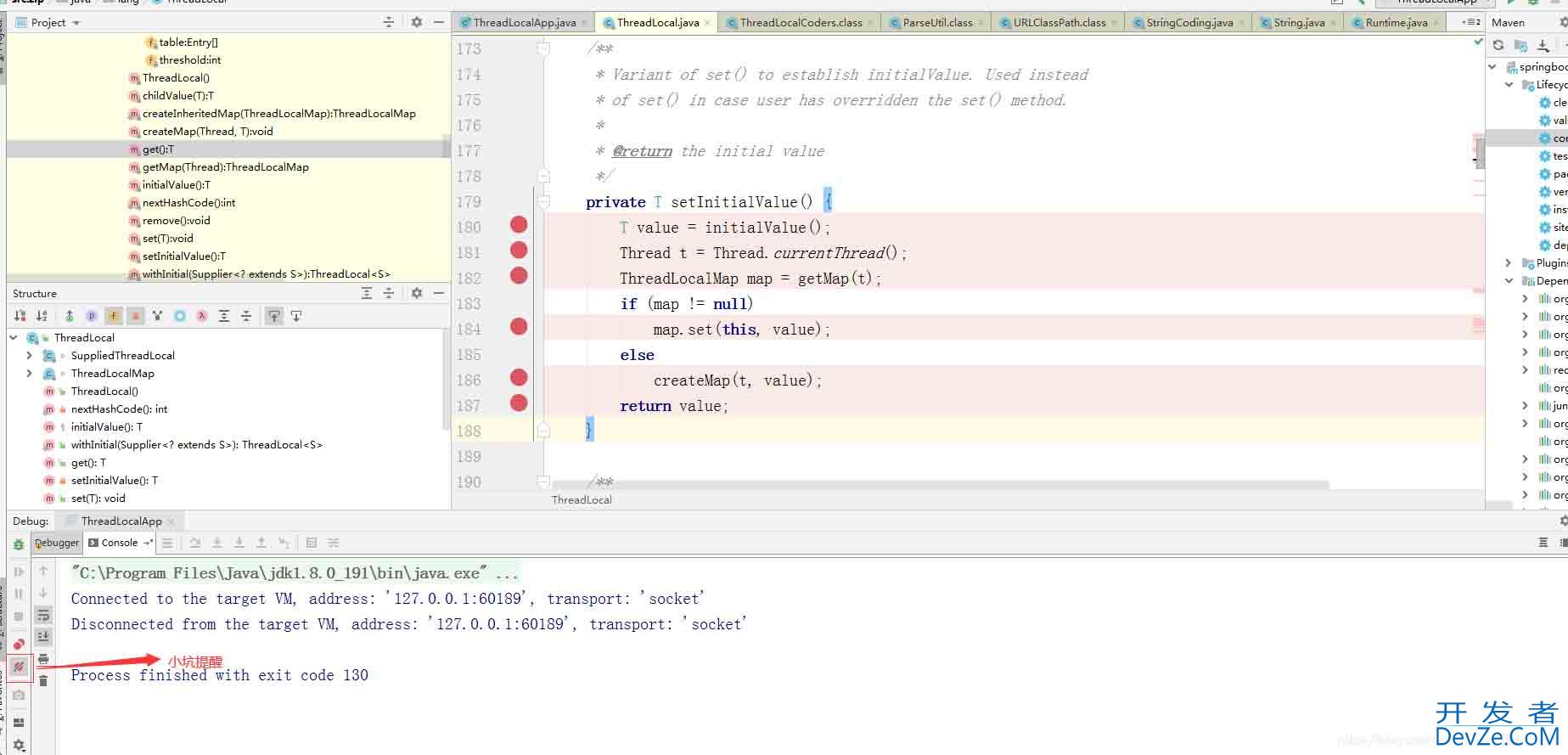Show hidden editor tabs list
Image resolution: width=1568 pixels, height=755 pixels.
[1471, 22]
